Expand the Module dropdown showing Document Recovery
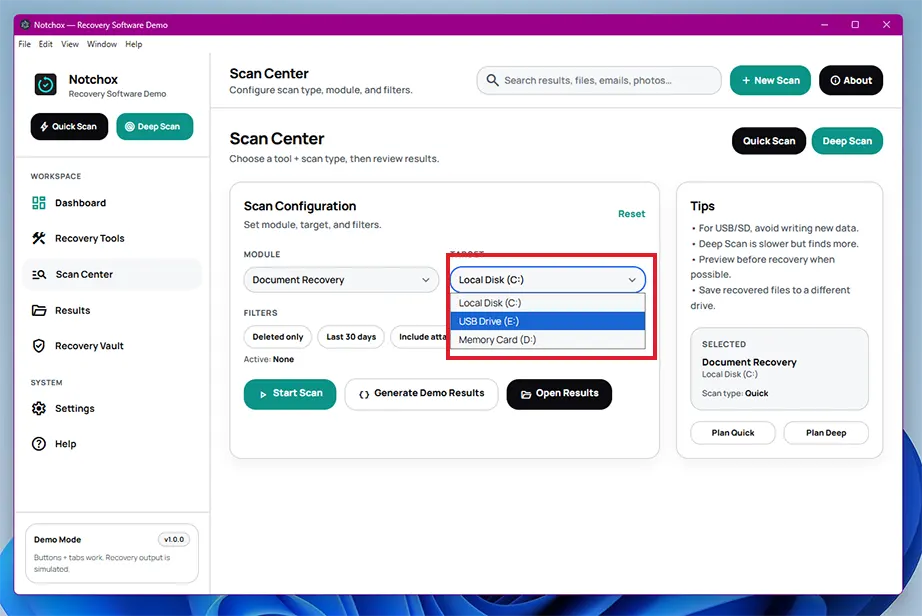This screenshot has width=922, height=616. [341, 280]
